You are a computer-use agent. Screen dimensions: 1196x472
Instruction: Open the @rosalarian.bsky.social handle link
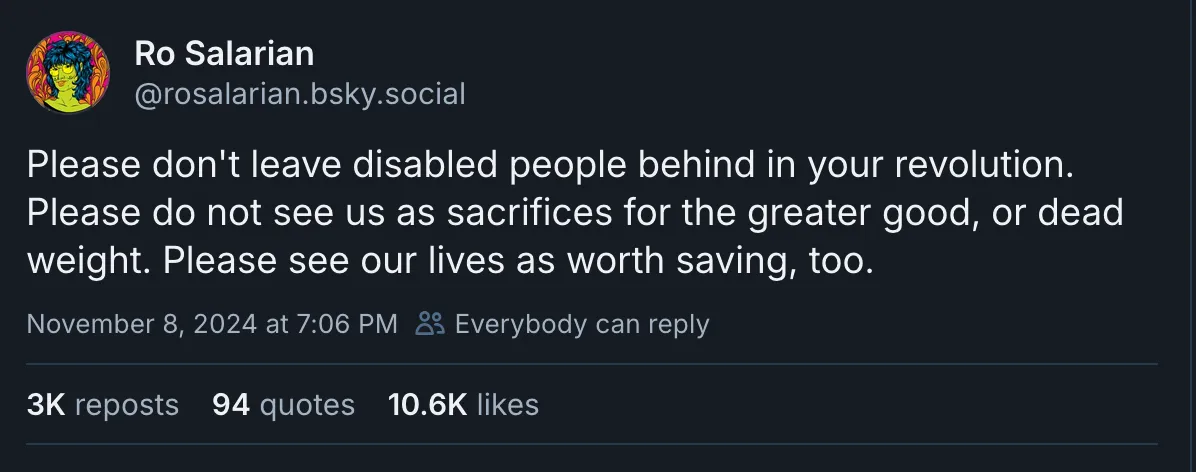coord(299,94)
